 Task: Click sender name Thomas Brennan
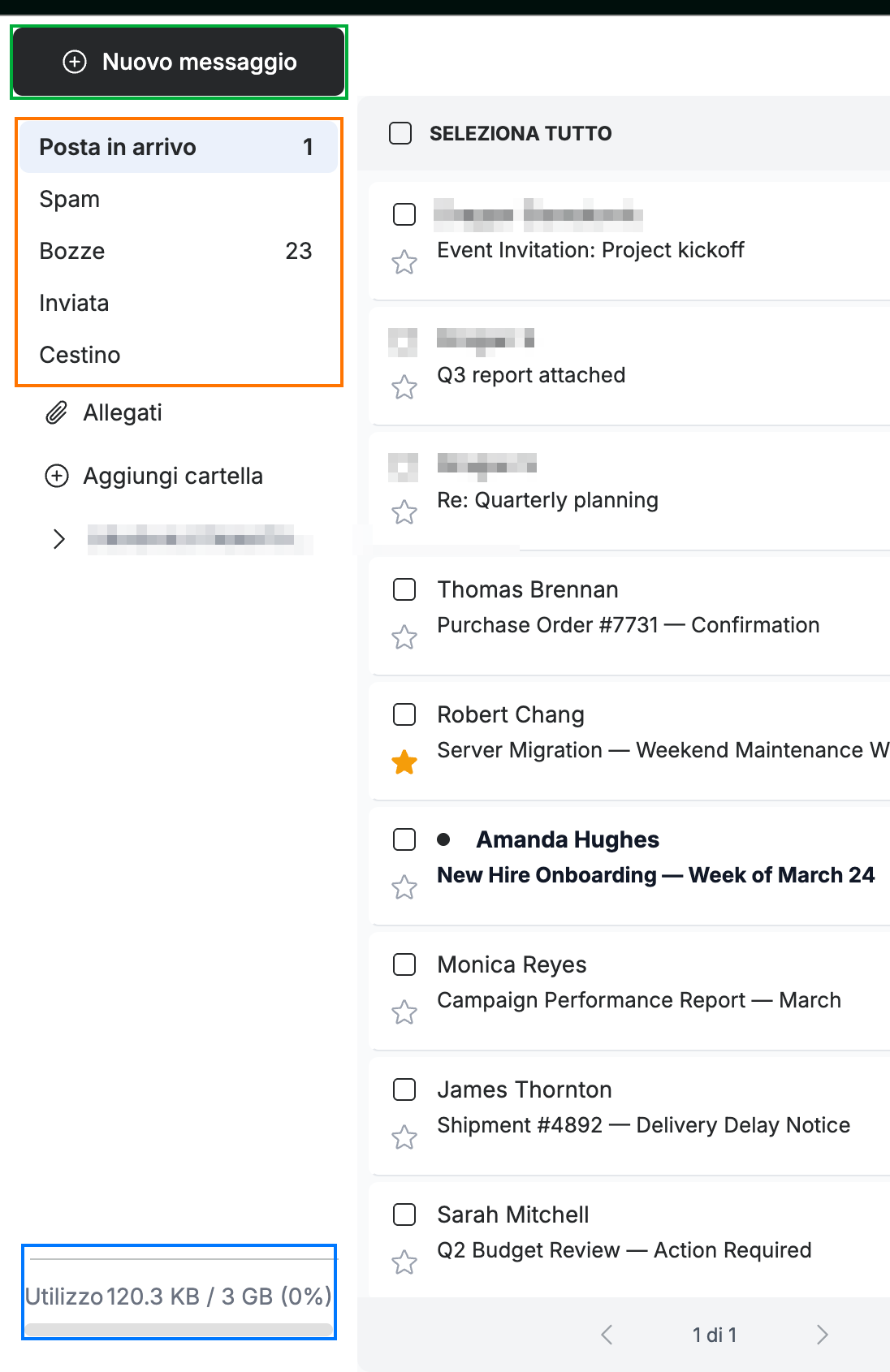[x=528, y=589]
